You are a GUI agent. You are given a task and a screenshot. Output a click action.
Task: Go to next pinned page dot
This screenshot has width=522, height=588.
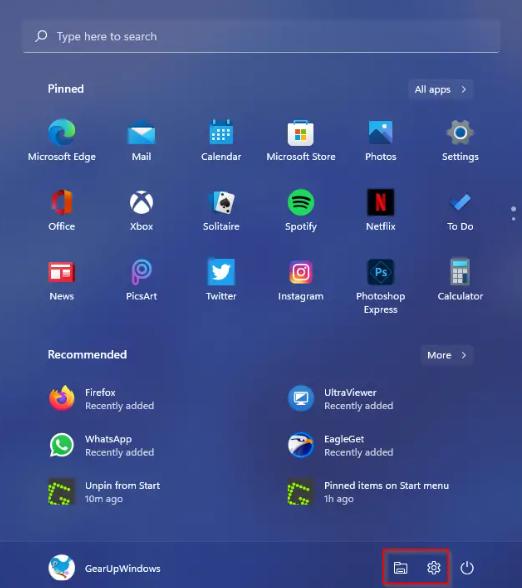[513, 219]
